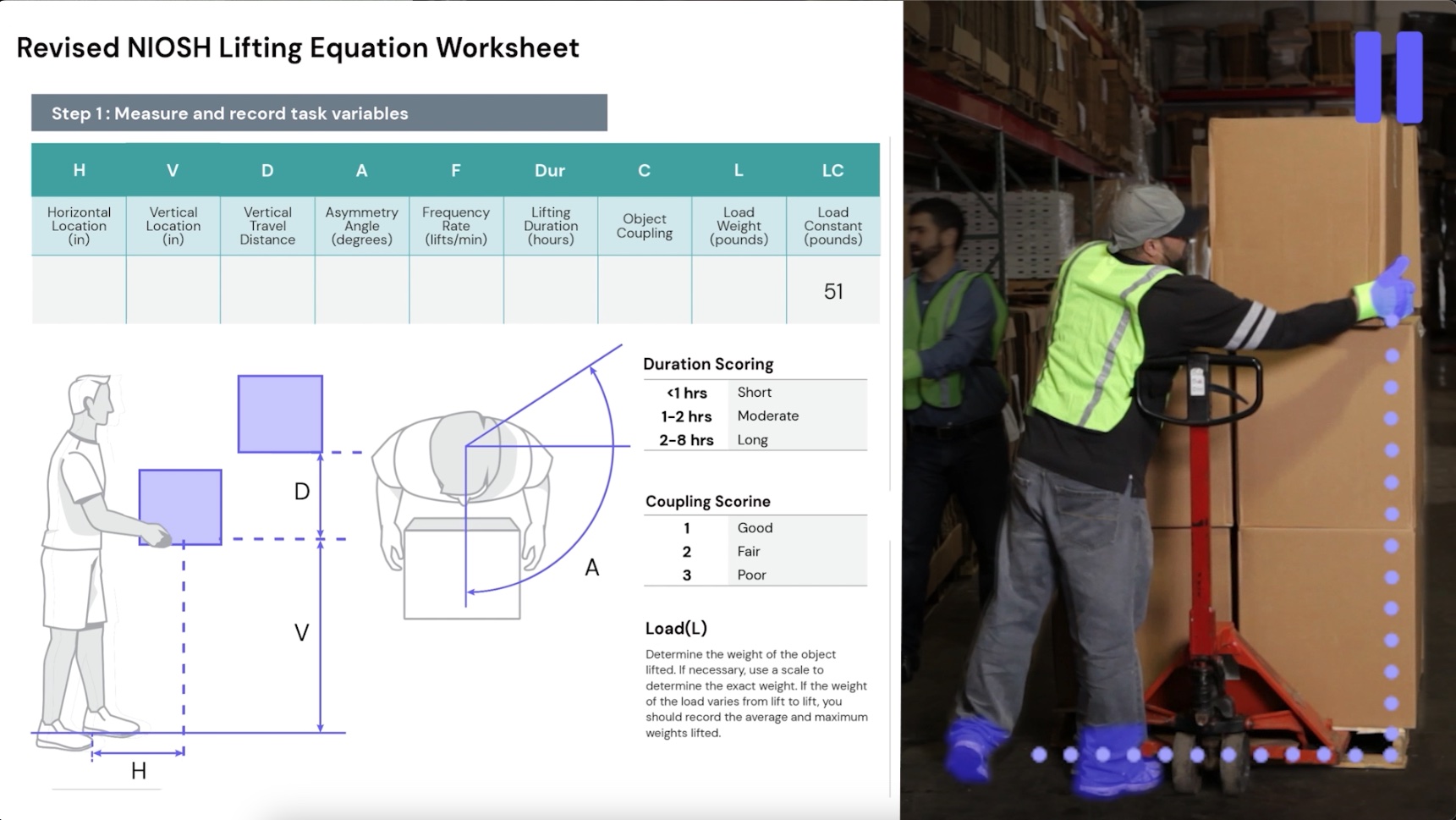
Task: Select the H (Horizontal Location) column header
Action: click(x=79, y=170)
